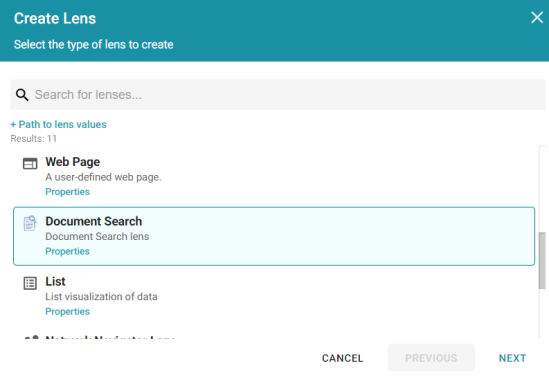Click the magnifying glass search icon
This screenshot has width=549, height=379.
(22, 95)
